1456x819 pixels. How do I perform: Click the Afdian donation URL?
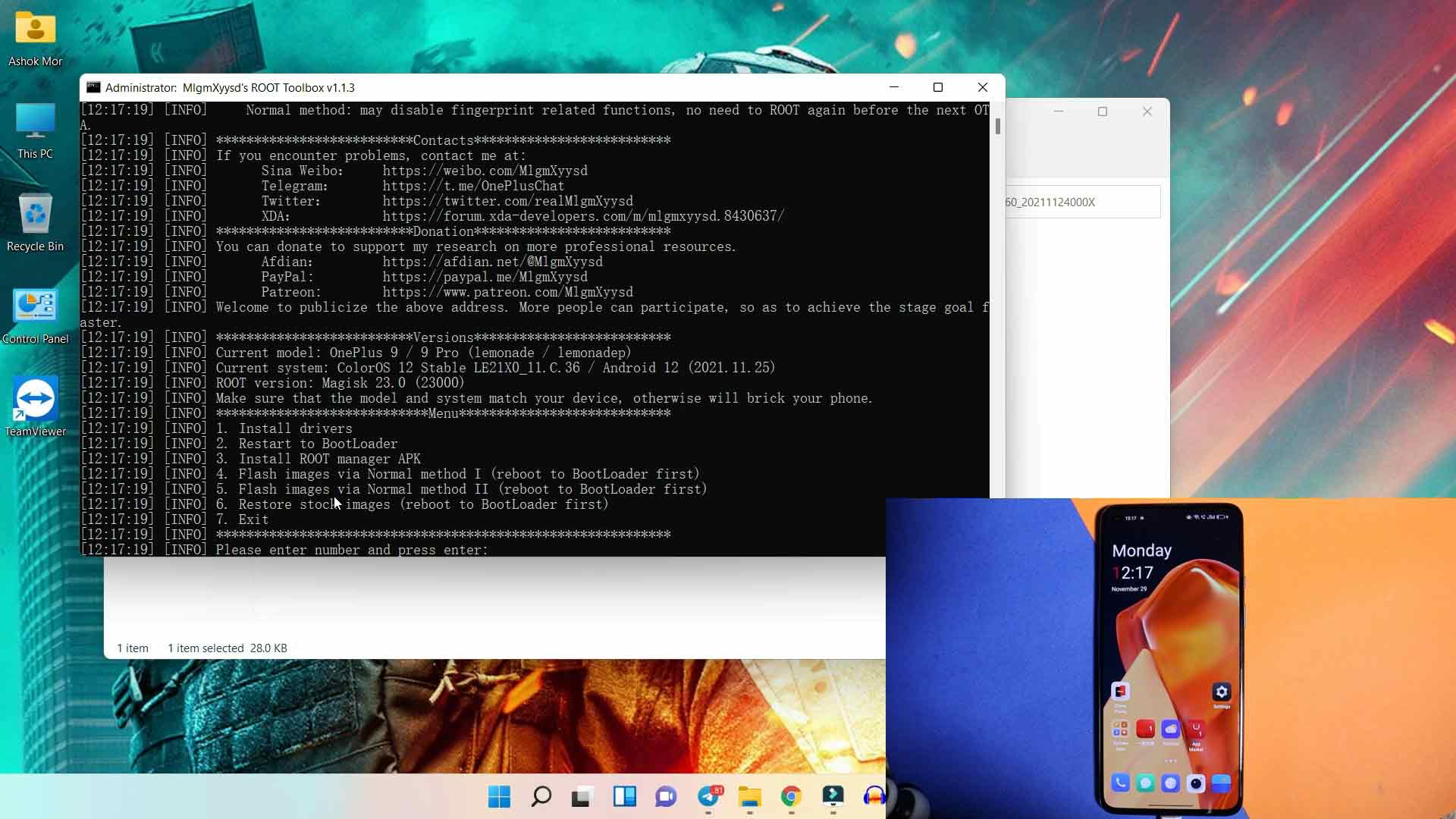pyautogui.click(x=493, y=262)
